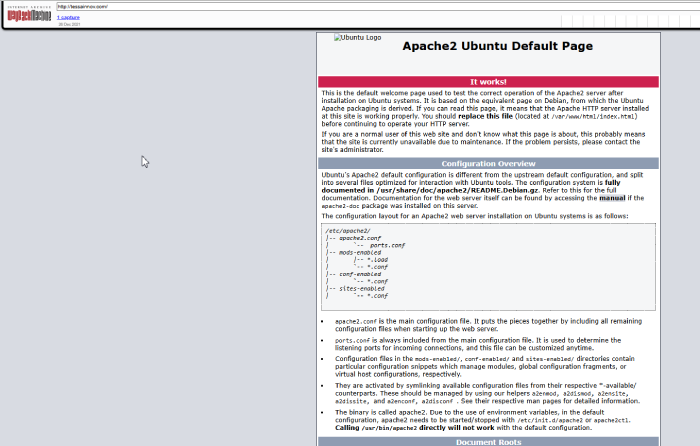Select the "Configuration Overview" section header

tap(488, 163)
